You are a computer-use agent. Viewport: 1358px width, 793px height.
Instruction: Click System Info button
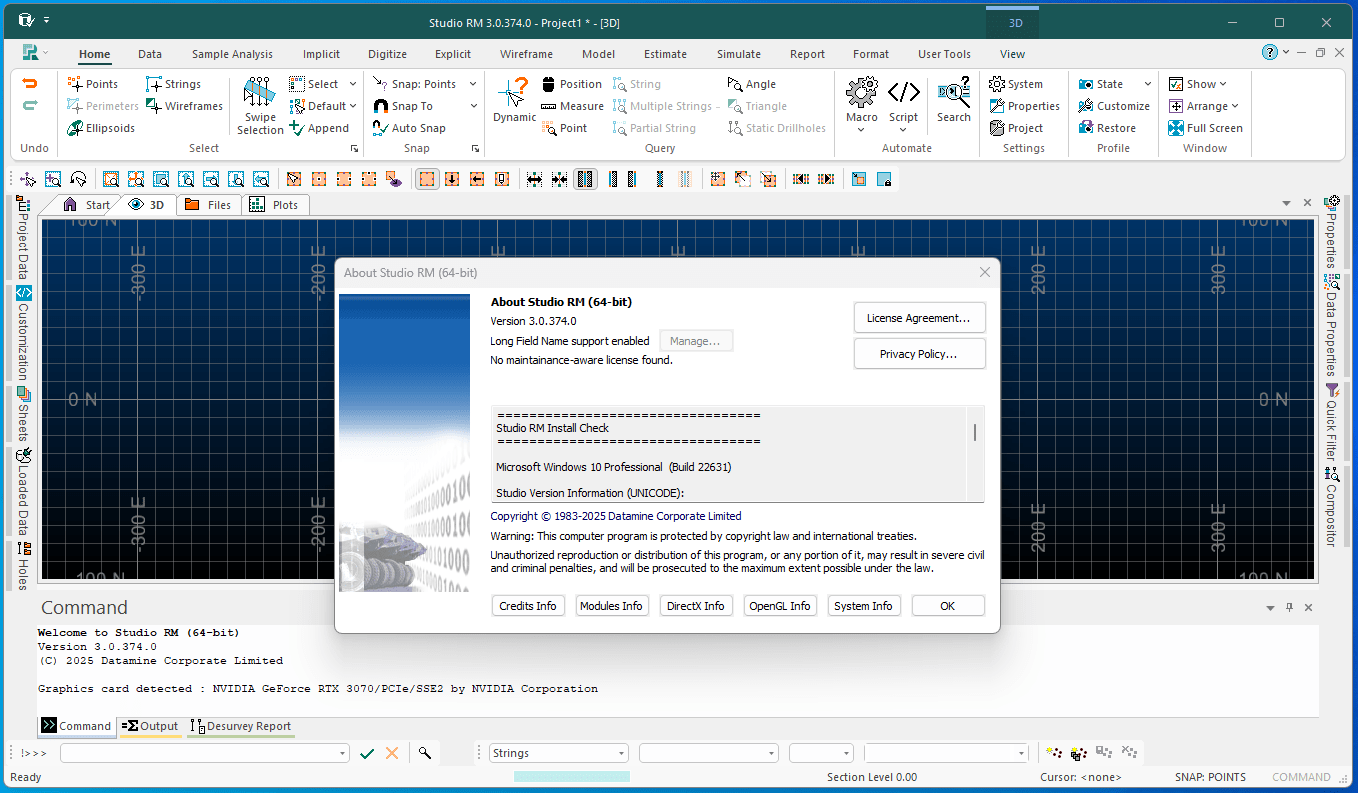coord(864,606)
